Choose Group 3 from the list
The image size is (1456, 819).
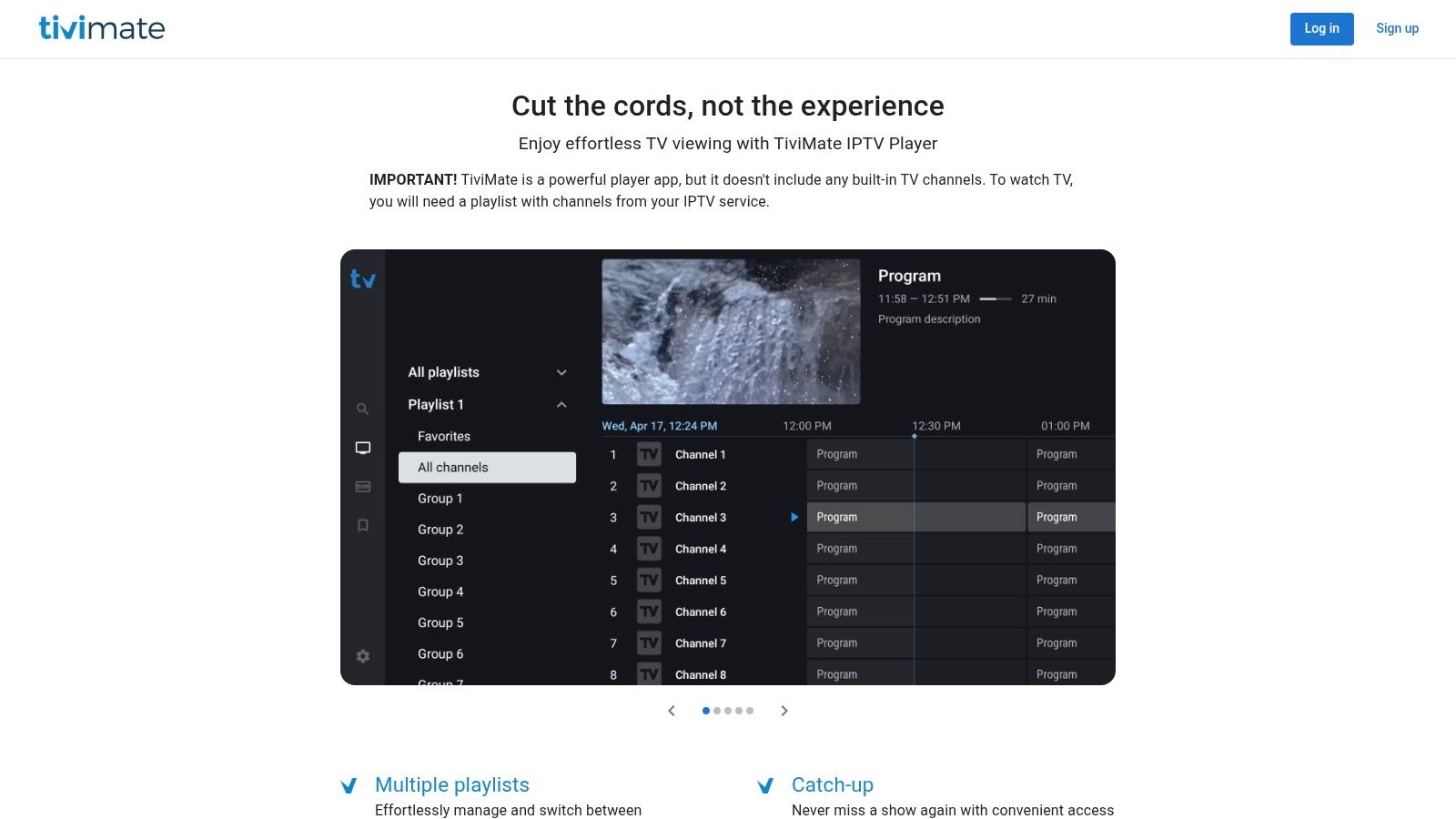click(440, 561)
